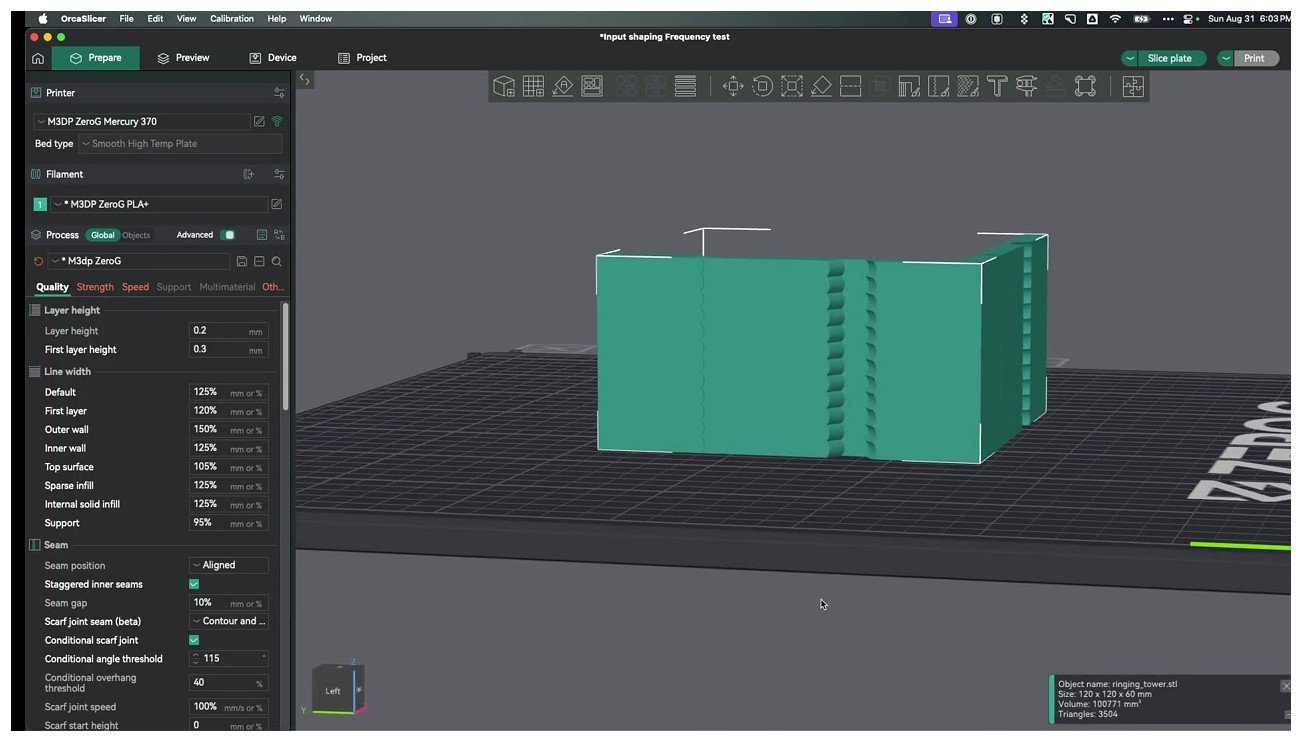This screenshot has width=1302, height=742.
Task: Open the Speed settings tab
Action: click(135, 287)
